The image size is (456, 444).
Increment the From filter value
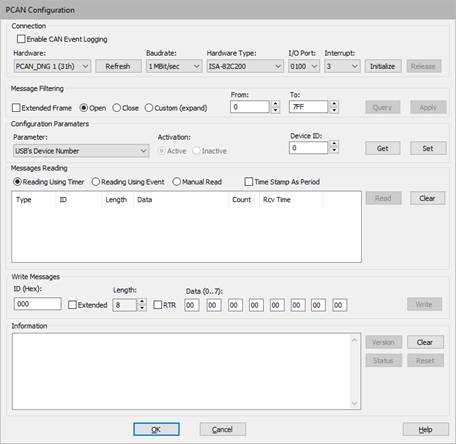tap(275, 104)
